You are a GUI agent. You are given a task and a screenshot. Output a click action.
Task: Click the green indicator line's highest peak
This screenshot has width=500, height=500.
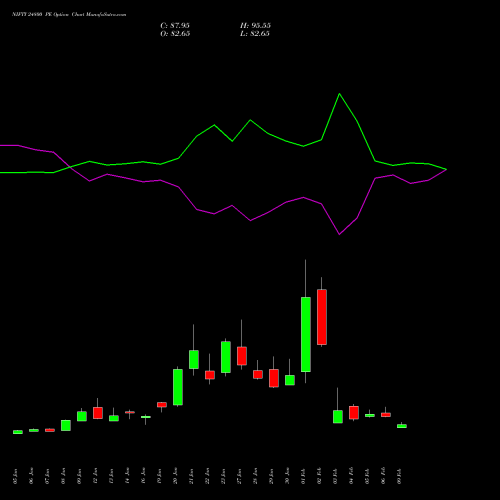tap(339, 94)
